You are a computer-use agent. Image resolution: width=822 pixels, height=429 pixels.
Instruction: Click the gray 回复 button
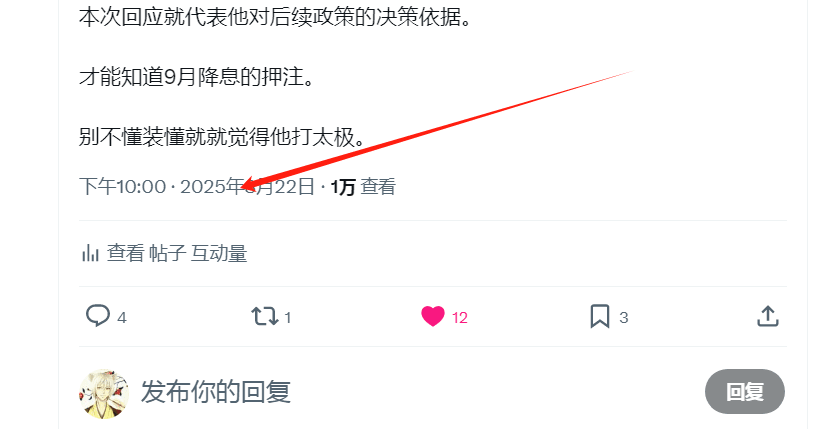[744, 391]
